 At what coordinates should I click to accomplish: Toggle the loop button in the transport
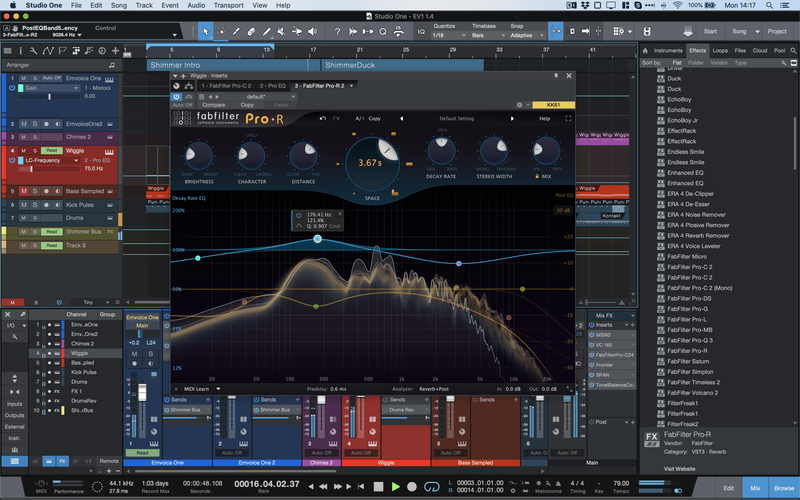pos(432,486)
